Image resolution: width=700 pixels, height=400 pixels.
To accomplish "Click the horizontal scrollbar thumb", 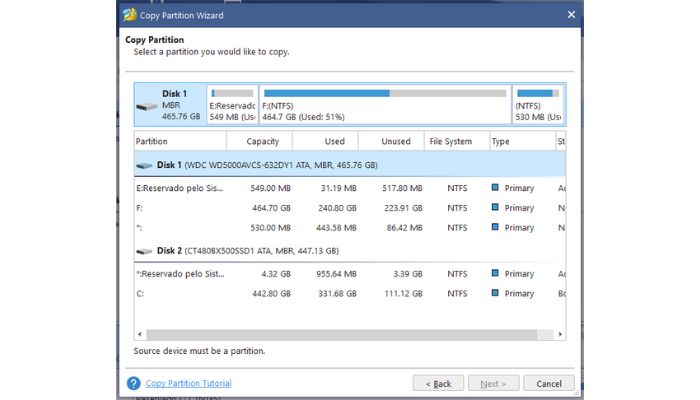I will [342, 334].
